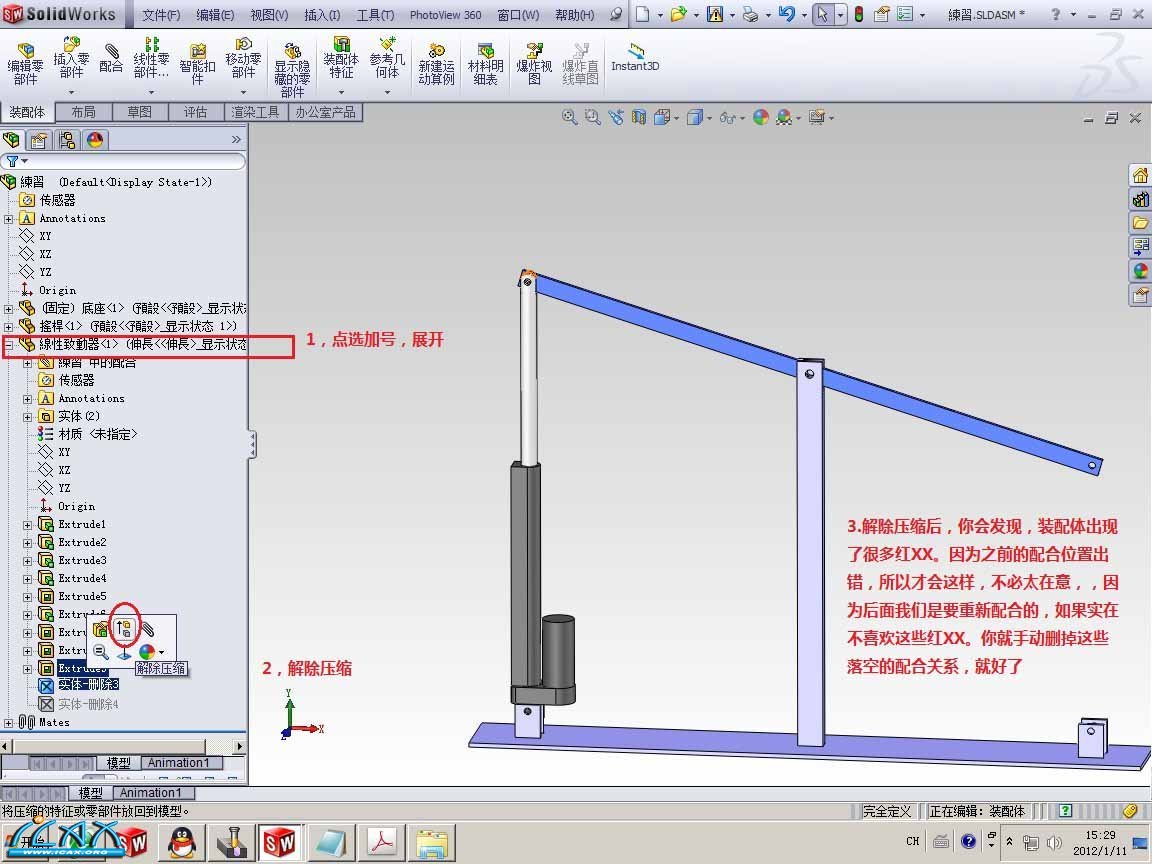Image resolution: width=1152 pixels, height=864 pixels.
Task: Expand the Mates folder in the tree
Action: [x=9, y=723]
